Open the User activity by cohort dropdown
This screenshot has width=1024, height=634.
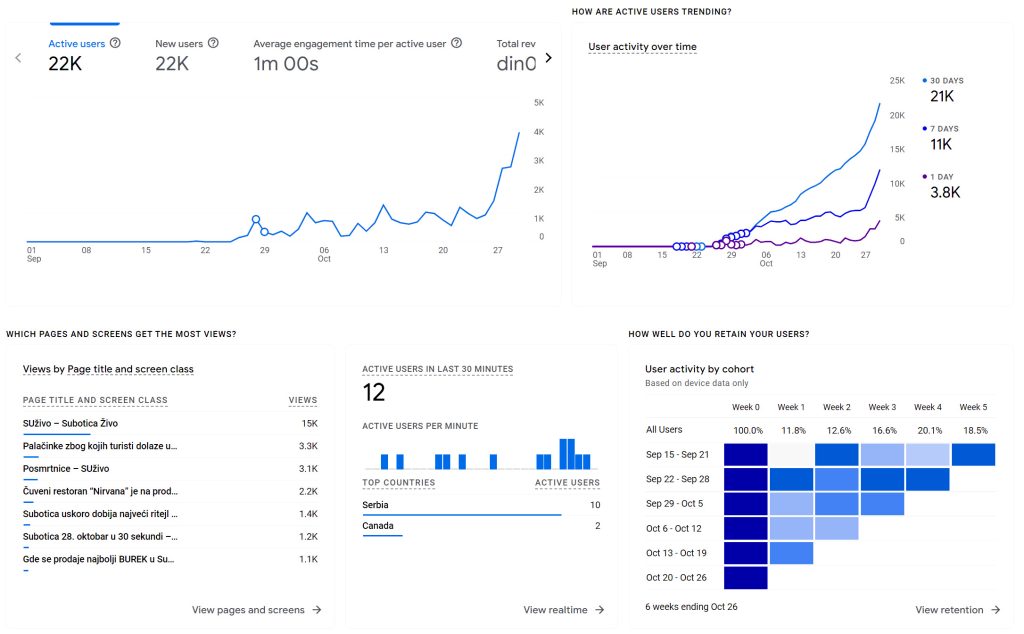point(699,369)
